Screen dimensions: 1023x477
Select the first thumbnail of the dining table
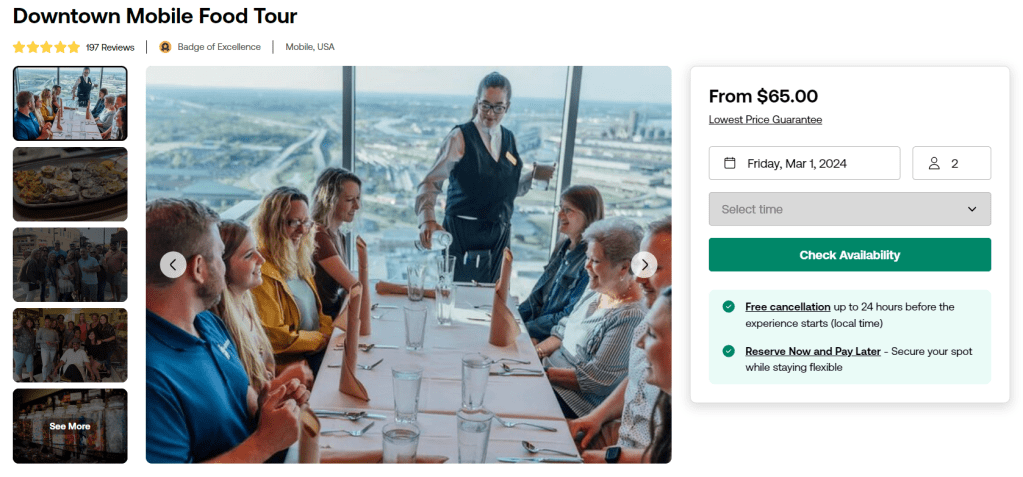coord(70,103)
